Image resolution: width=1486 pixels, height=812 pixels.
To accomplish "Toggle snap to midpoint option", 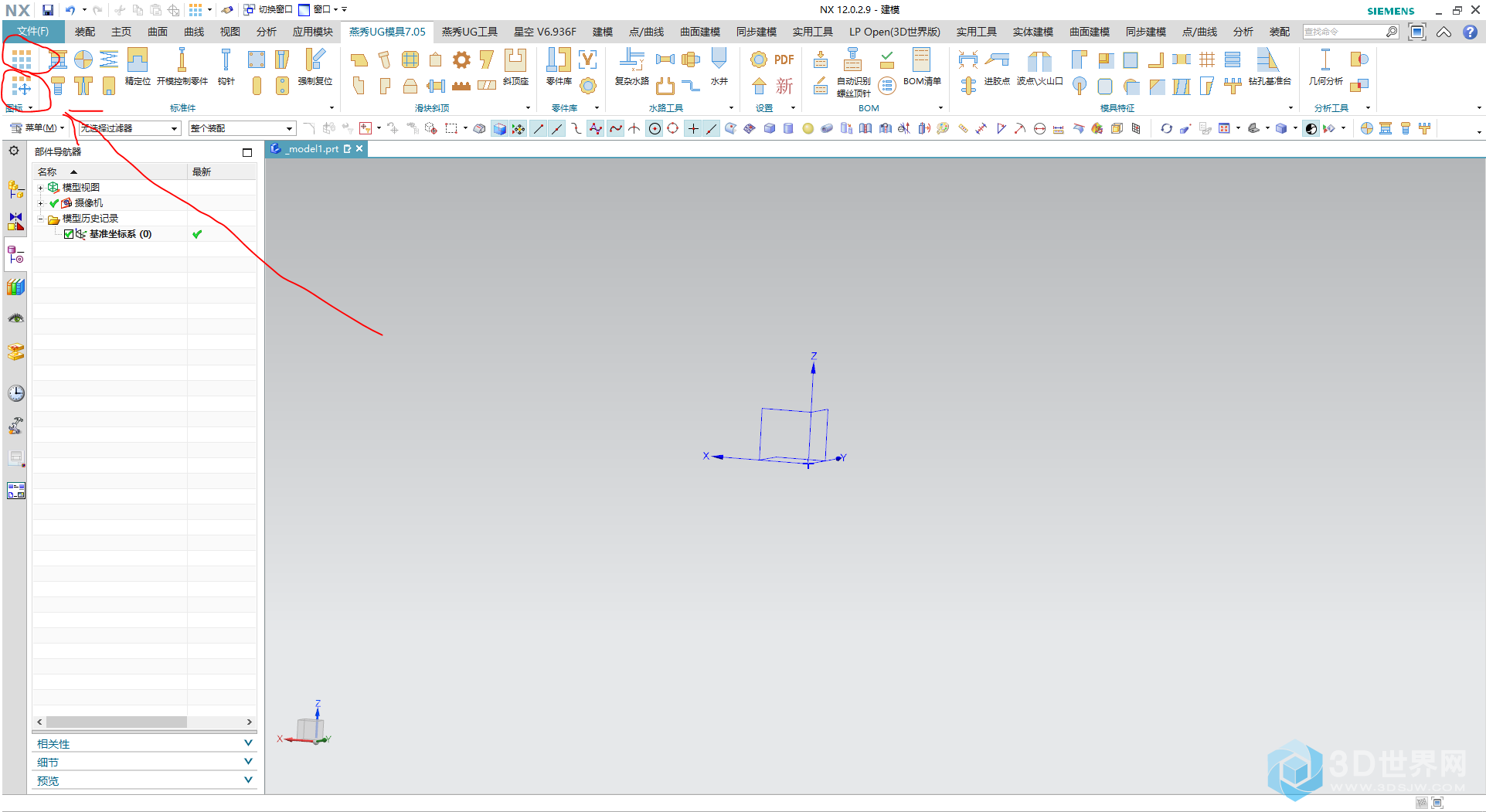I will coord(557,128).
